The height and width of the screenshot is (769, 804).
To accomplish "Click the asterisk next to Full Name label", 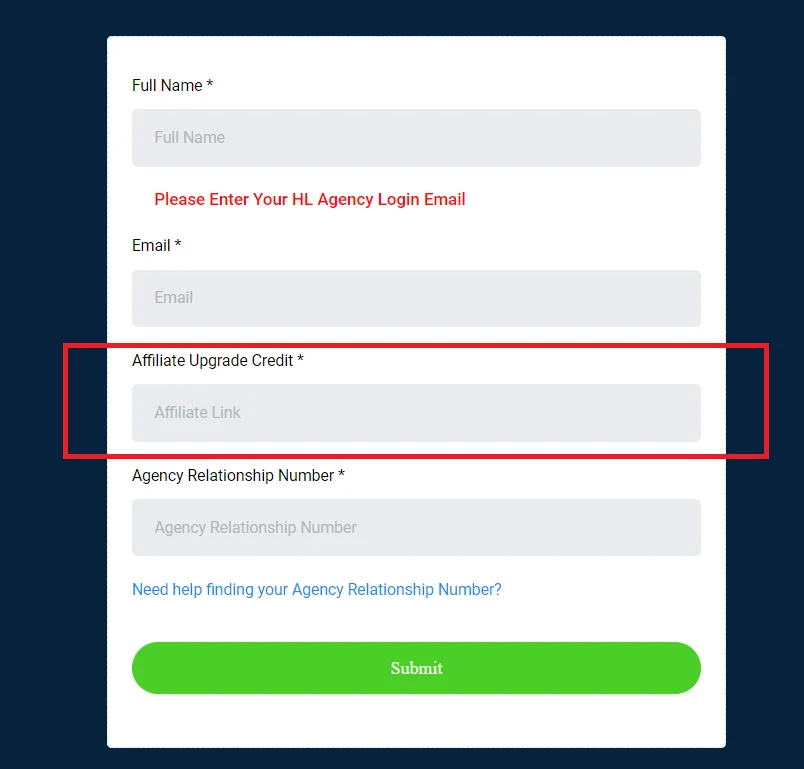I will click(209, 83).
